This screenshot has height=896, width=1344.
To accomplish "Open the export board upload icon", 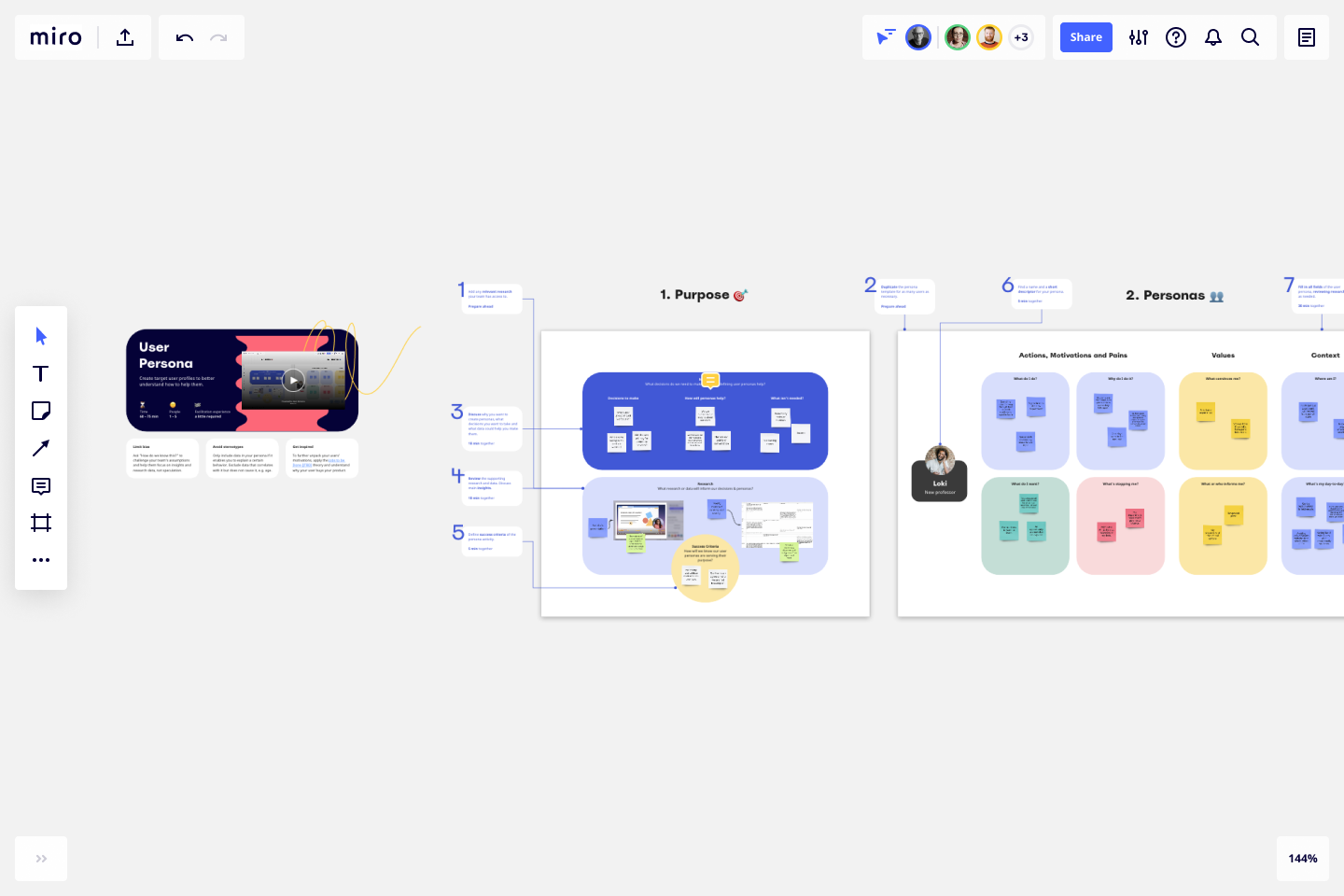I will (125, 37).
